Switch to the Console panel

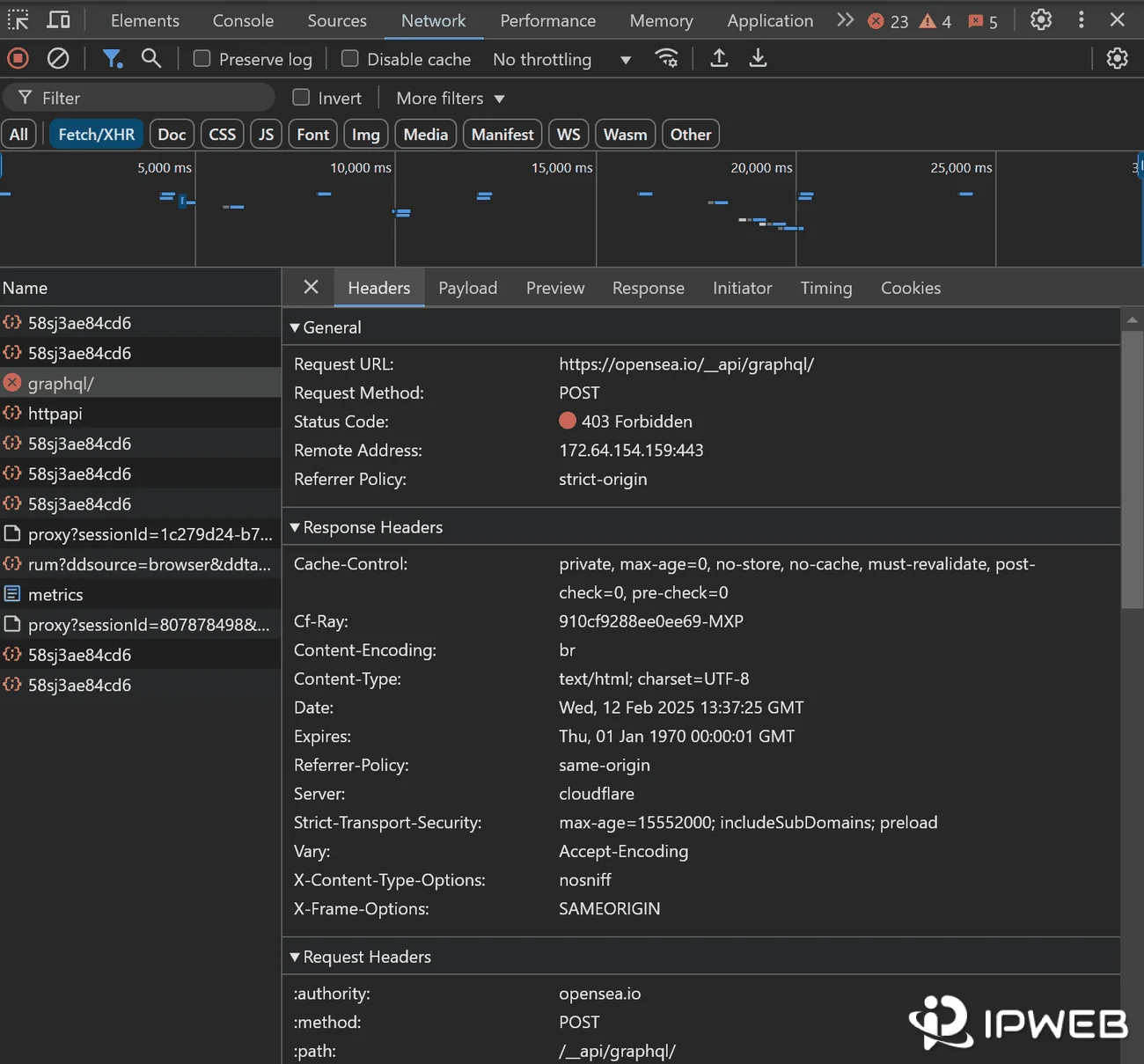(x=243, y=20)
